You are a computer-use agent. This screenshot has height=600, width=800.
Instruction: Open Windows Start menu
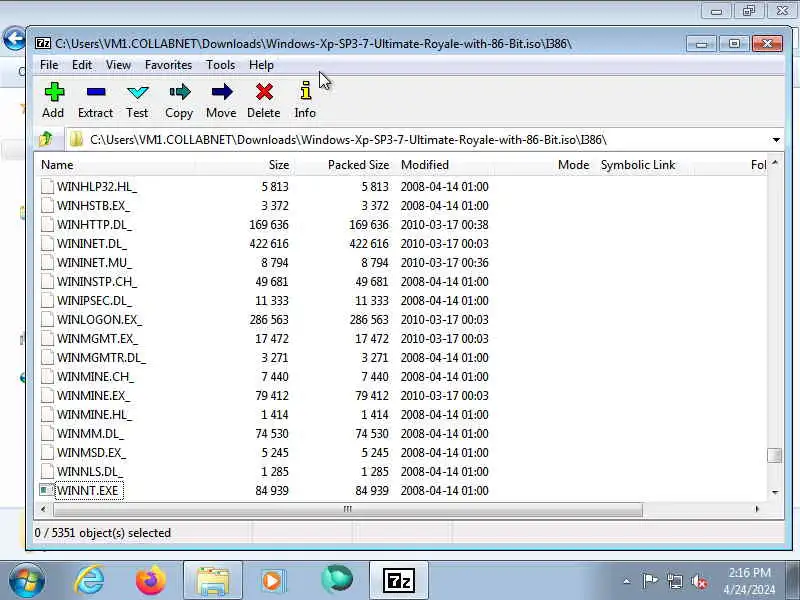tap(27, 581)
